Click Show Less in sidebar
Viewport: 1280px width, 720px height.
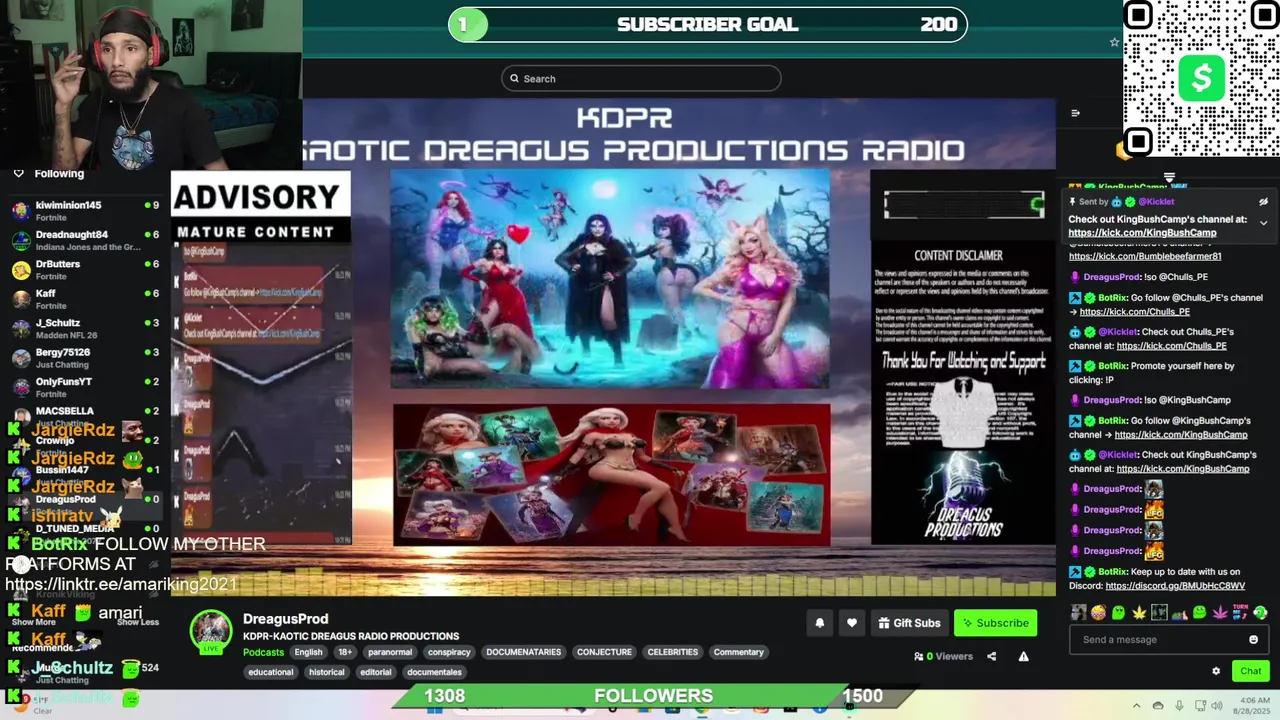[138, 622]
